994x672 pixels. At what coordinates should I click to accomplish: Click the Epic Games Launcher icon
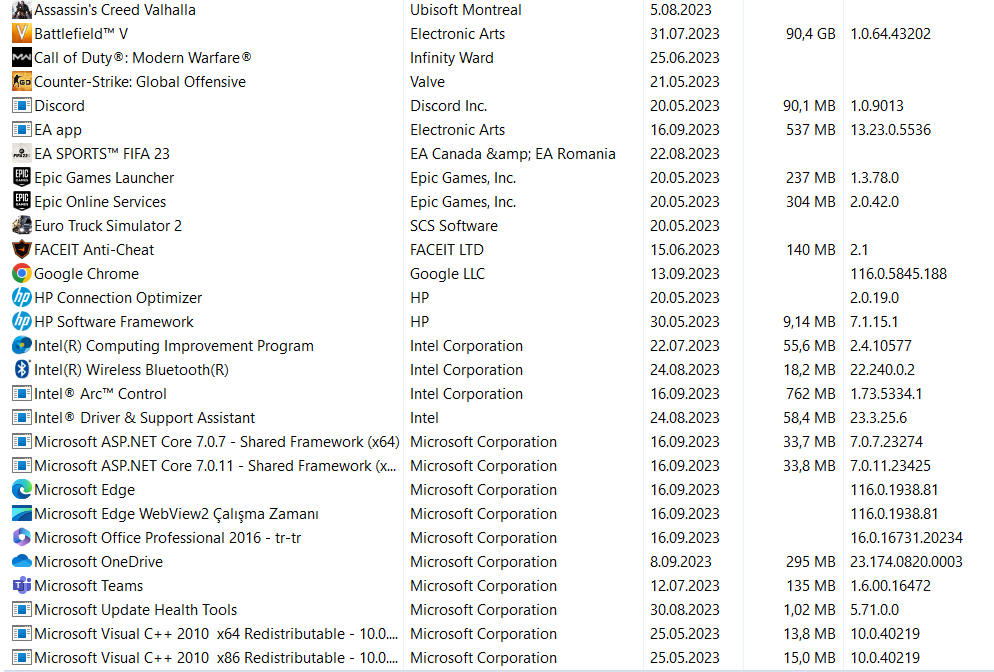pyautogui.click(x=22, y=177)
